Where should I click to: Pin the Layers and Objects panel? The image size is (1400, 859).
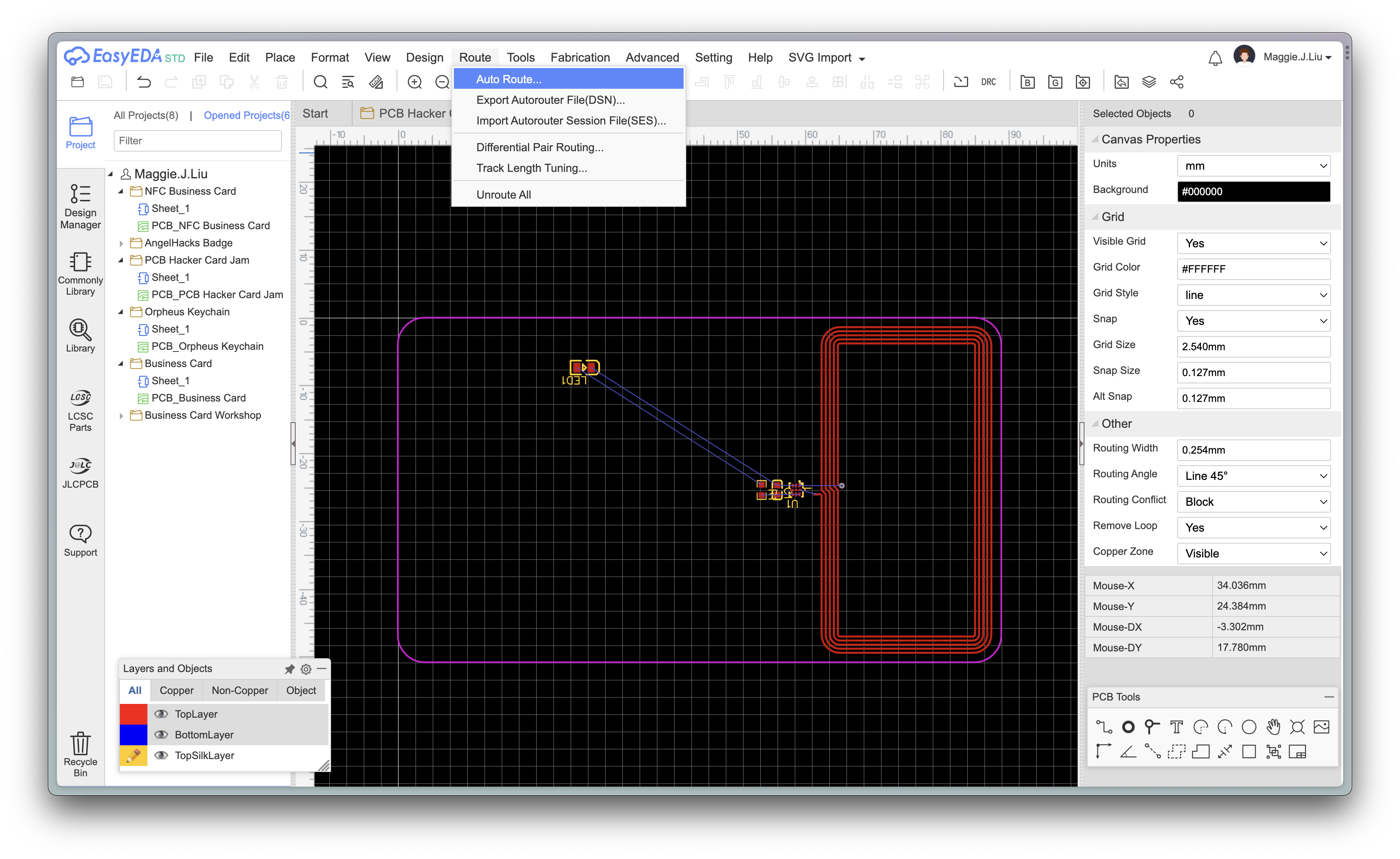[x=289, y=669]
